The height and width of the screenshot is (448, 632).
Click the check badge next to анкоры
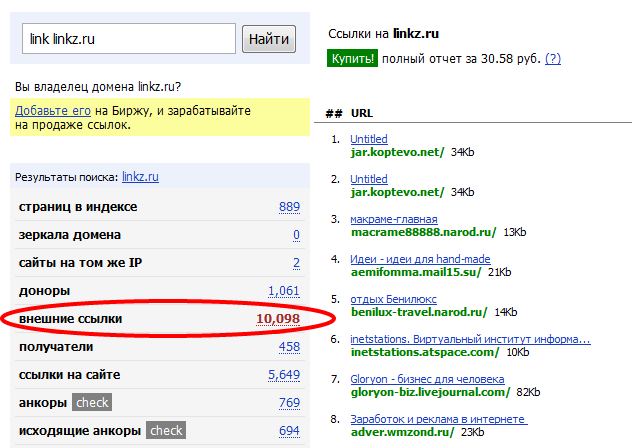click(x=91, y=403)
